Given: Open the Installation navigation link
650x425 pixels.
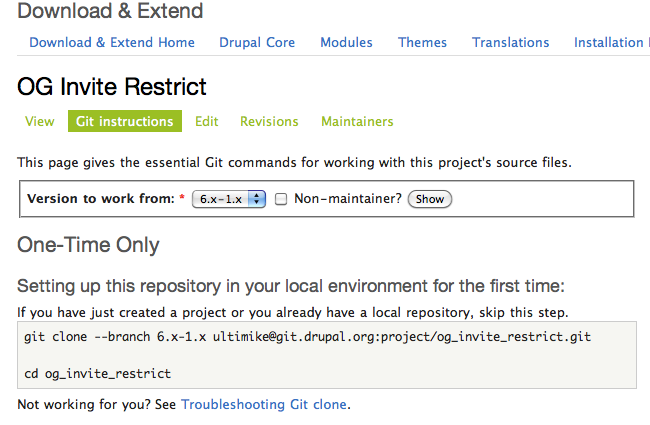Looking at the screenshot, I should pyautogui.click(x=611, y=42).
